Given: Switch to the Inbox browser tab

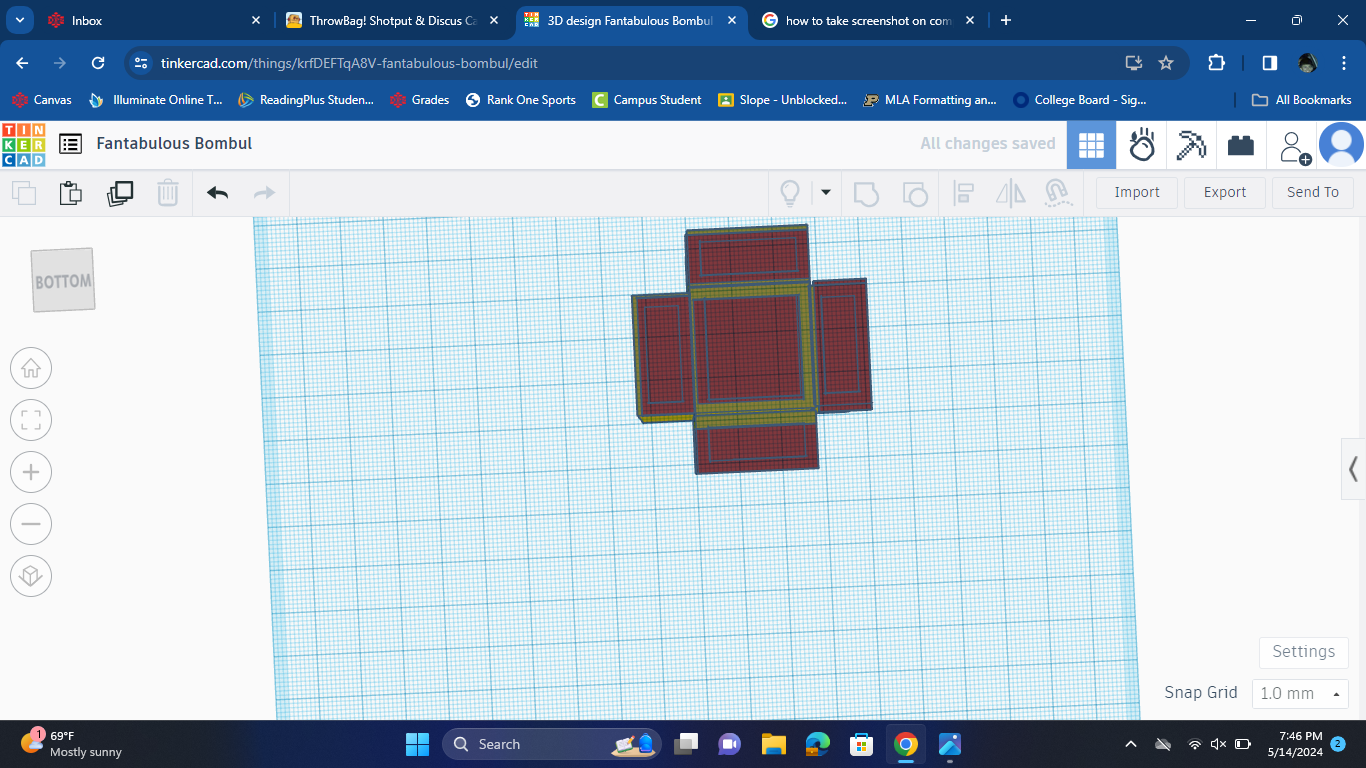Looking at the screenshot, I should 155,20.
